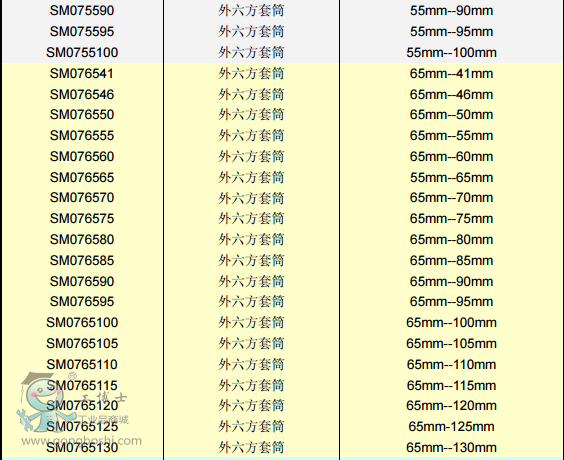Click the SM0755100 model cell
The height and width of the screenshot is (460, 564).
[x=82, y=53]
